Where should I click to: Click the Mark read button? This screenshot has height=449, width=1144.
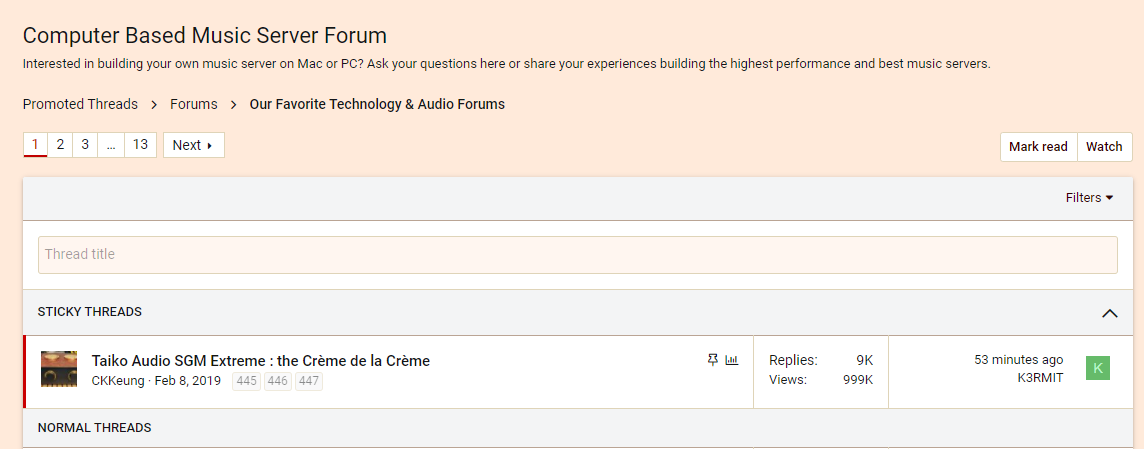point(1038,147)
